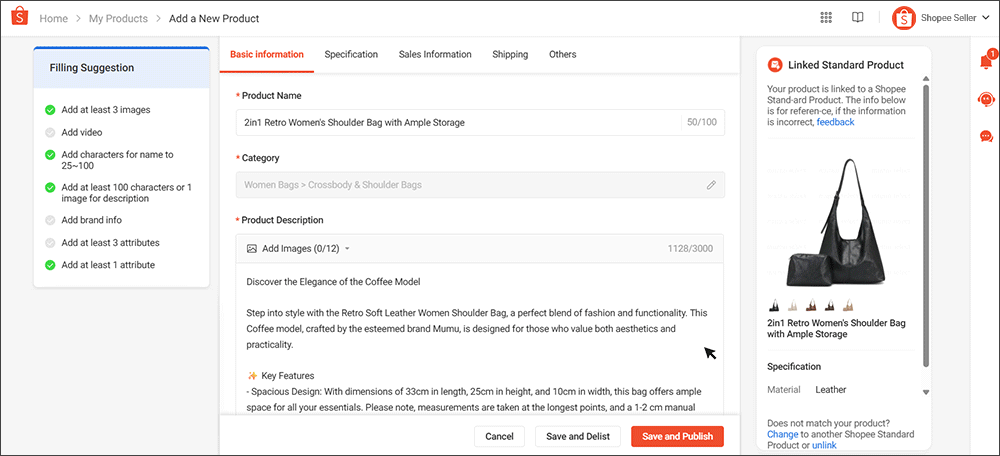
Task: Click the Shopee Seller avatar
Action: click(904, 18)
